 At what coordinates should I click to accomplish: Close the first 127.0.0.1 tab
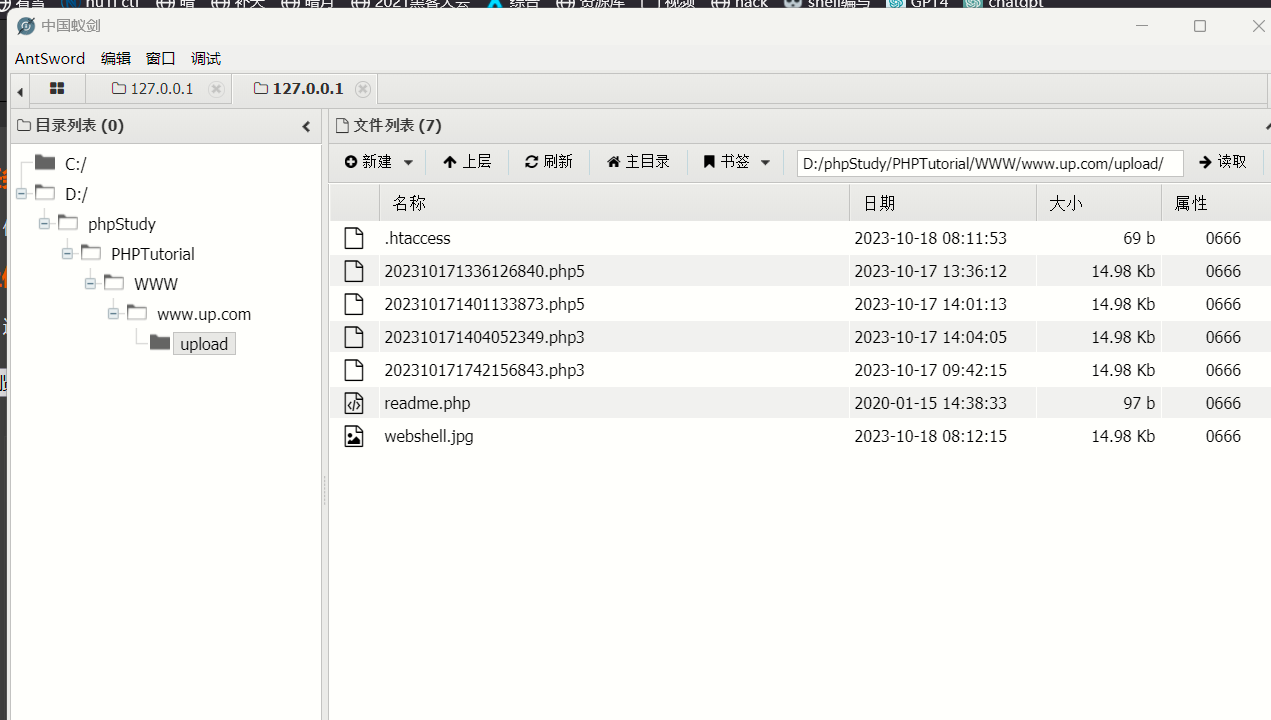tap(216, 89)
